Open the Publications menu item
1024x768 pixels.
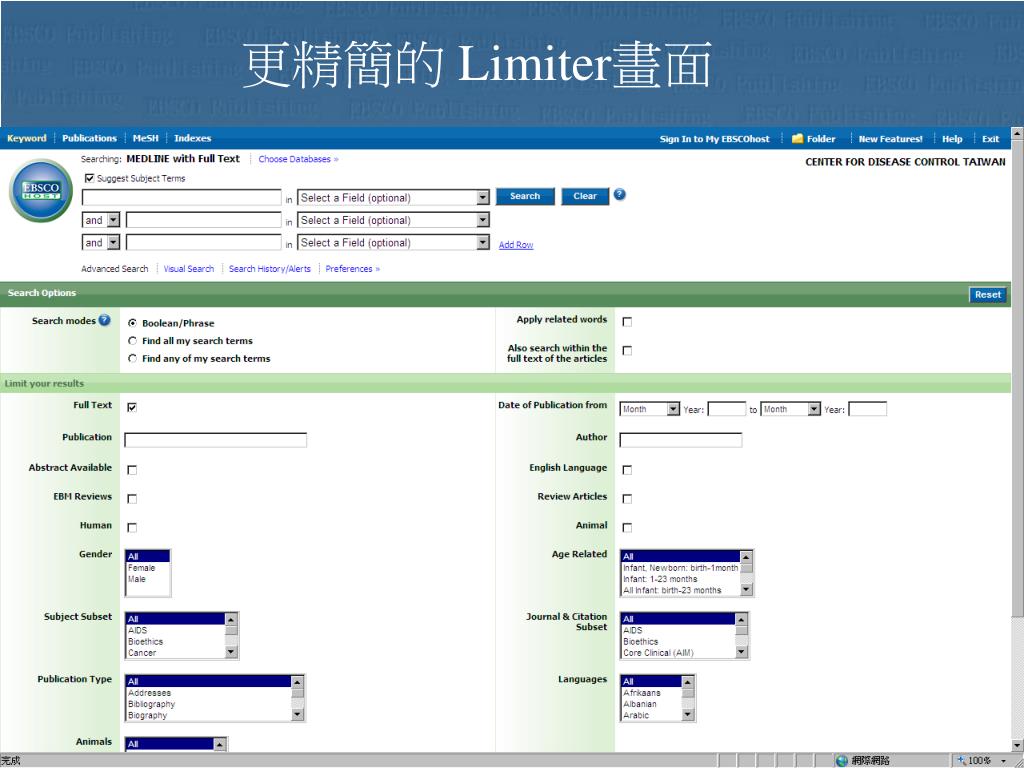(89, 138)
